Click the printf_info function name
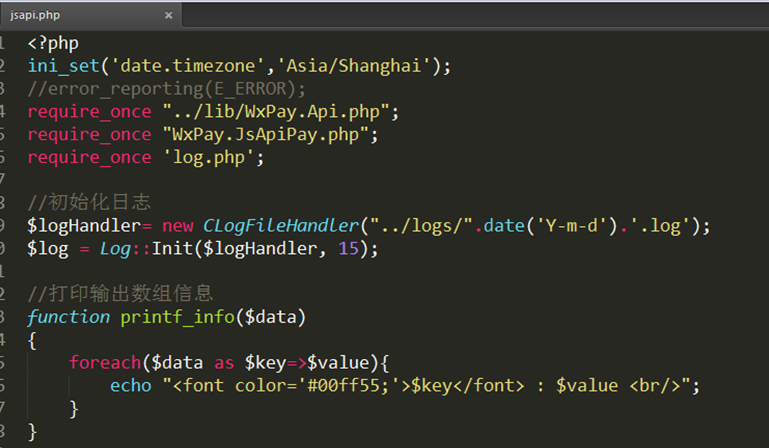 (178, 317)
